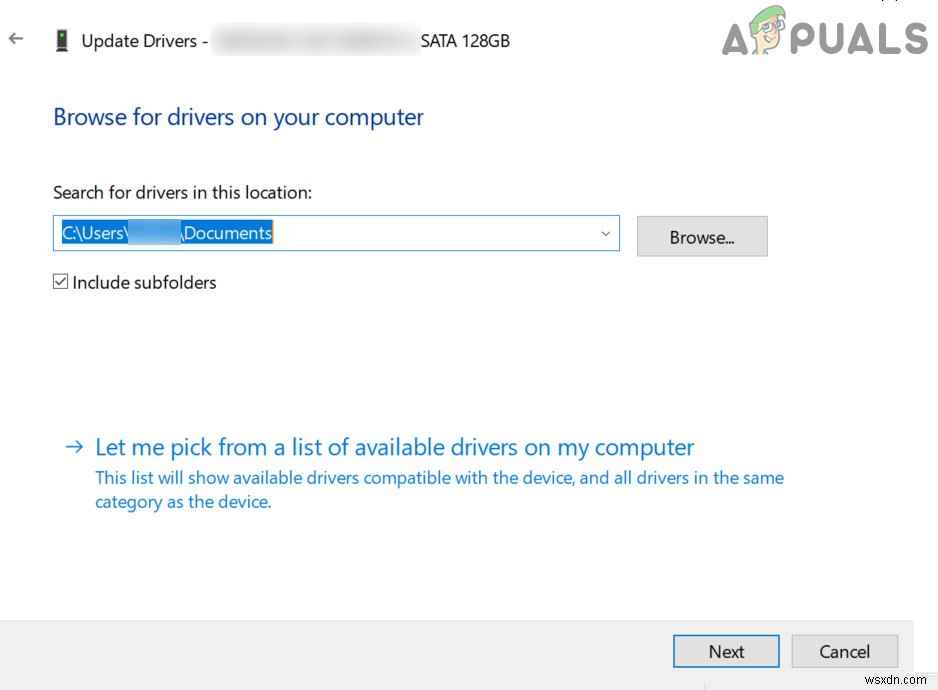The width and height of the screenshot is (938, 690).
Task: Click the back arrow in the title bar
Action: (x=16, y=39)
